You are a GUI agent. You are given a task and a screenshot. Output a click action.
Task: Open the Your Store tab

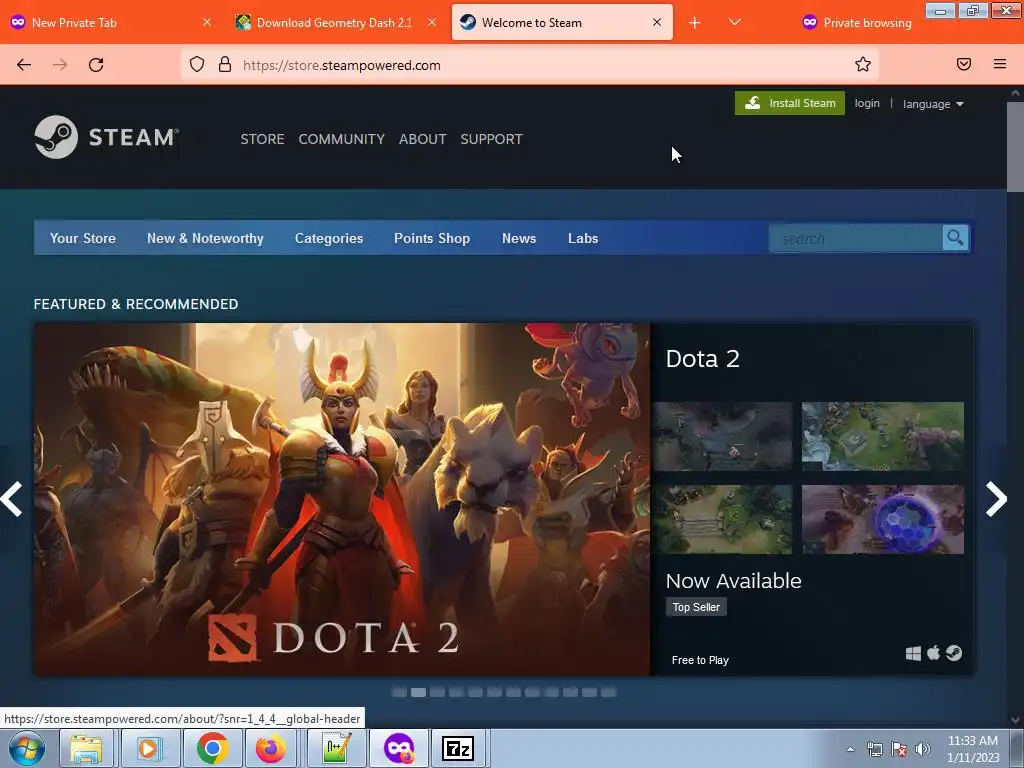[83, 238]
